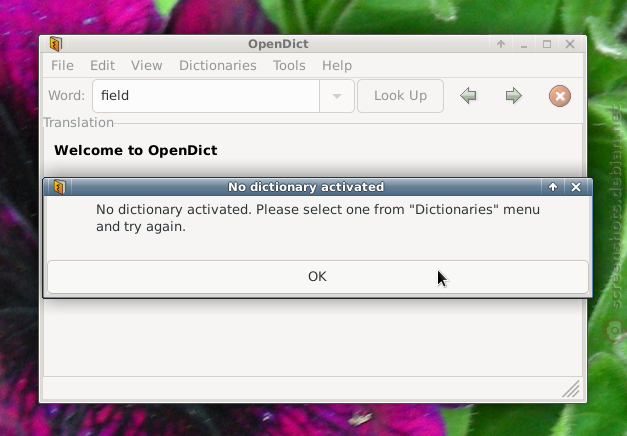Open the Edit menu
The width and height of the screenshot is (627, 436).
pos(102,65)
